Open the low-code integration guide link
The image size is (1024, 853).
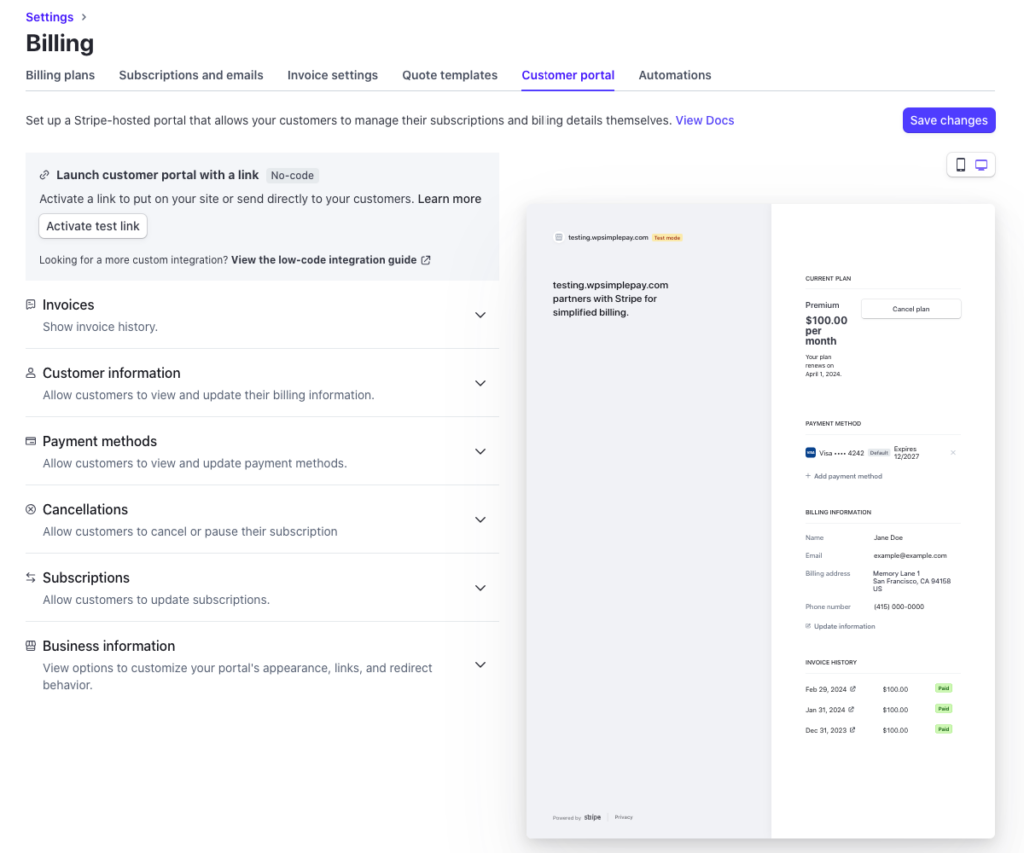(324, 260)
